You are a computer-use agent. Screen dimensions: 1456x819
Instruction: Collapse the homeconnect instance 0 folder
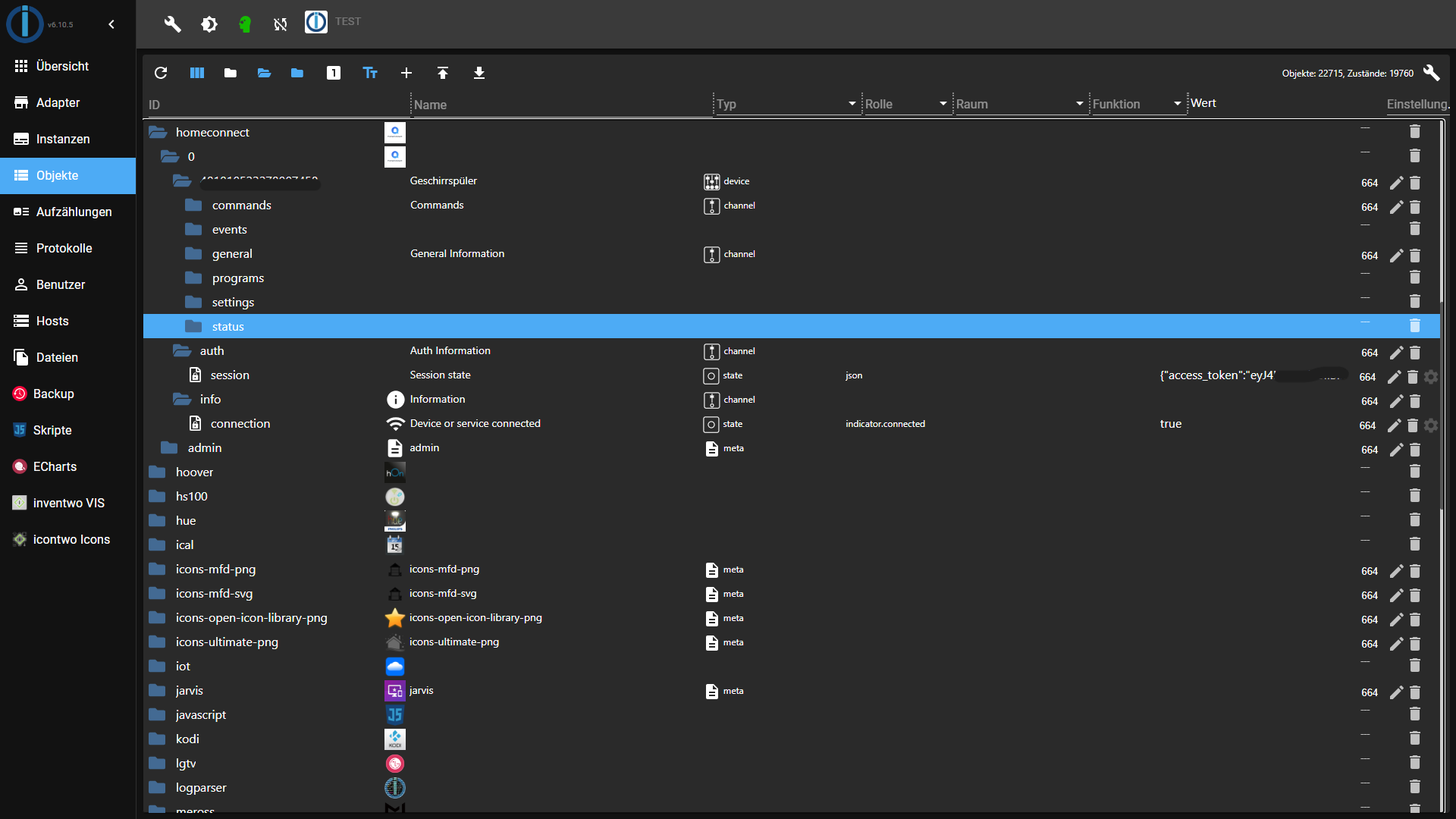pyautogui.click(x=170, y=156)
